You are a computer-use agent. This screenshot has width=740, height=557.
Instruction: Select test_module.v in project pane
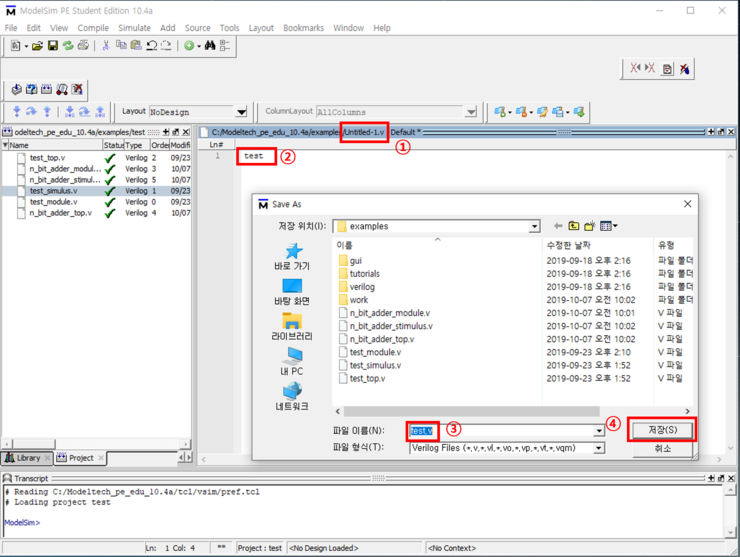pos(54,202)
